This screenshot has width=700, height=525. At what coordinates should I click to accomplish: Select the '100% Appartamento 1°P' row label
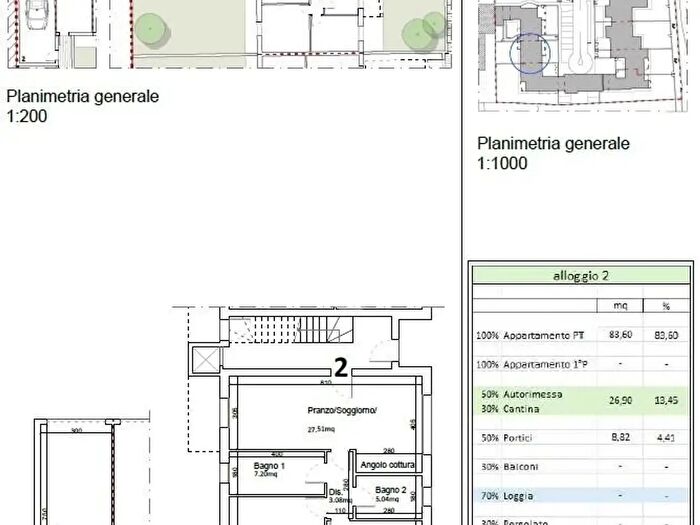point(532,364)
